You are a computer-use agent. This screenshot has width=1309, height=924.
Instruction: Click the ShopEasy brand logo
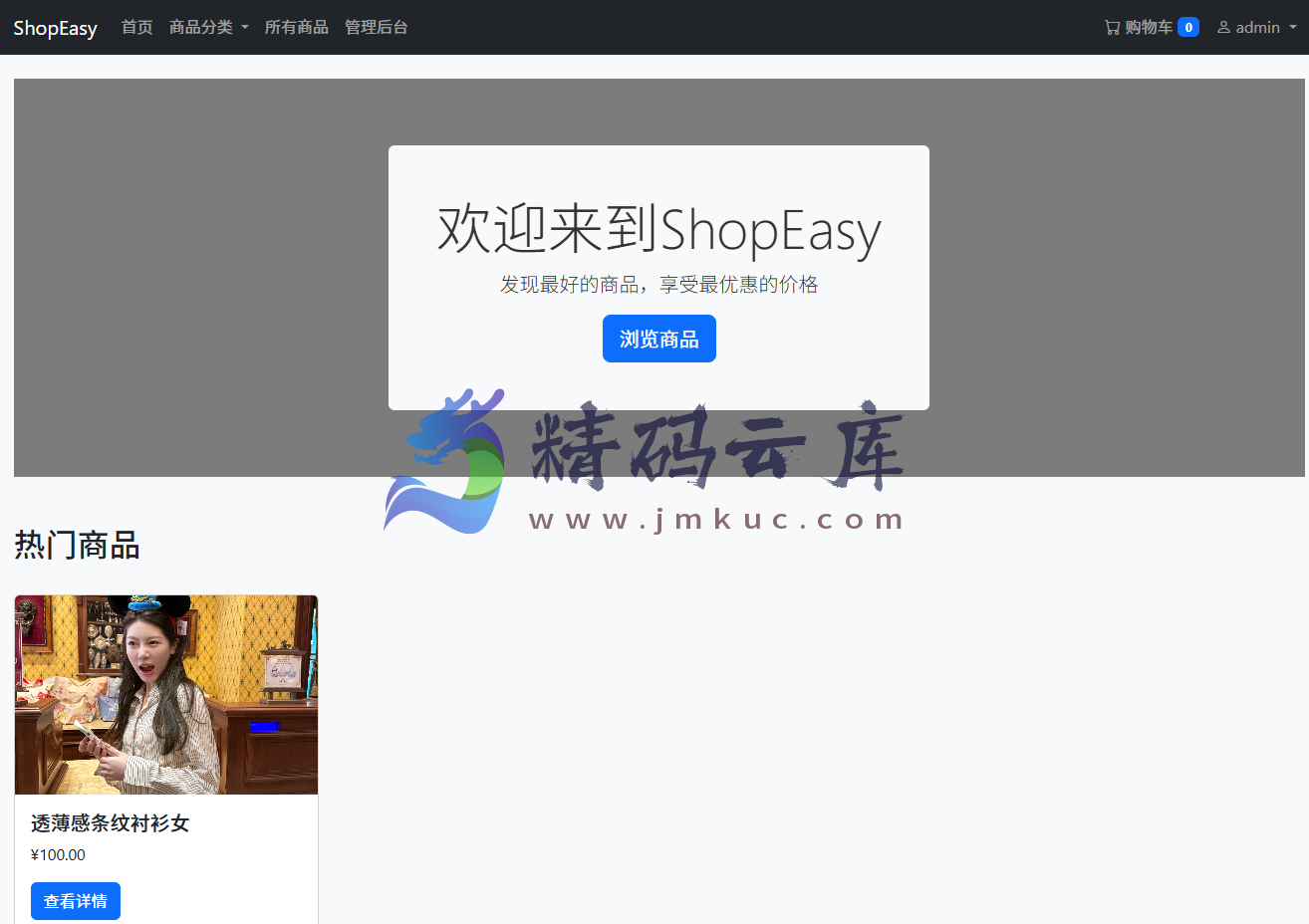tap(55, 28)
